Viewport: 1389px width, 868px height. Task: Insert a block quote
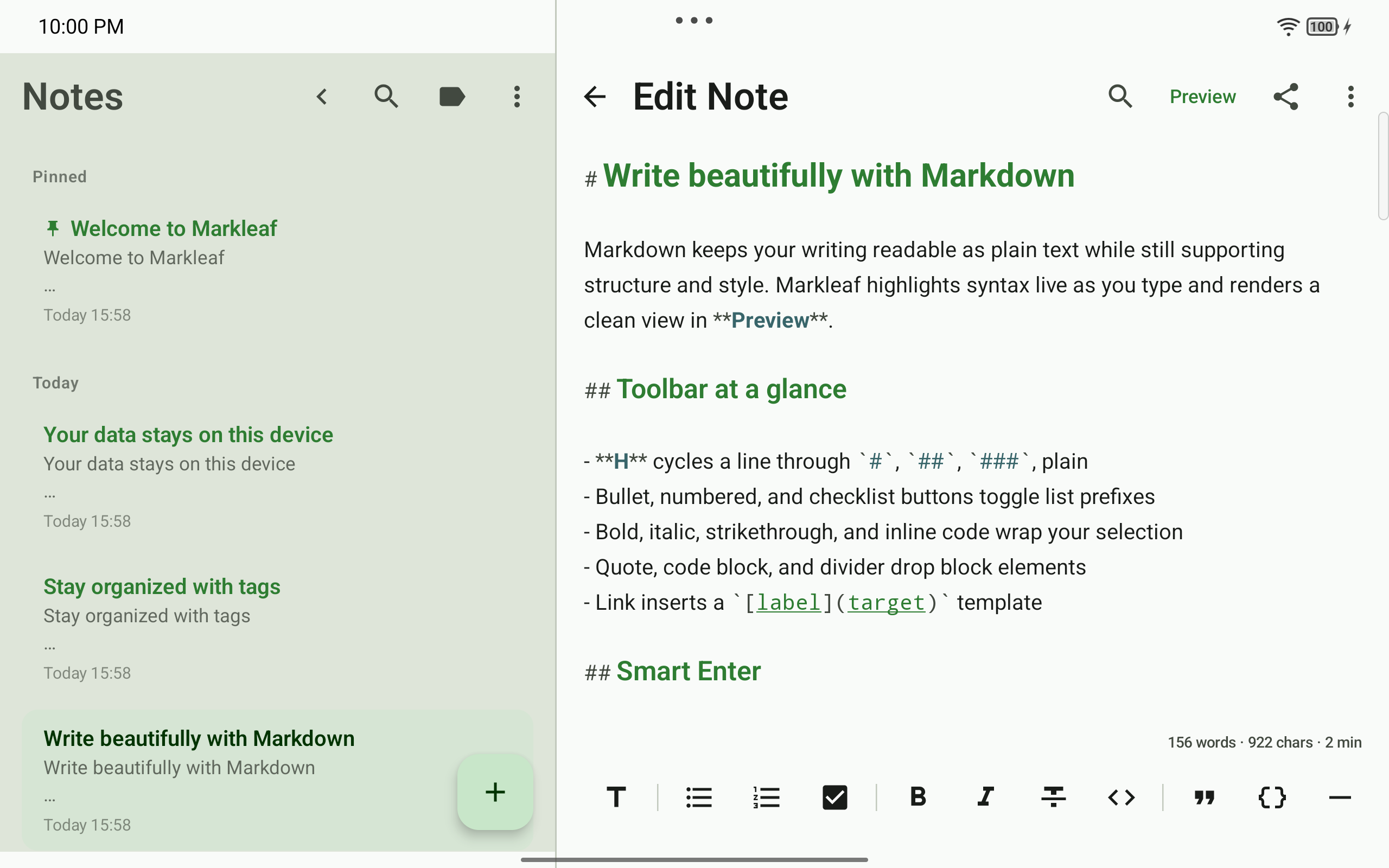point(1204,797)
